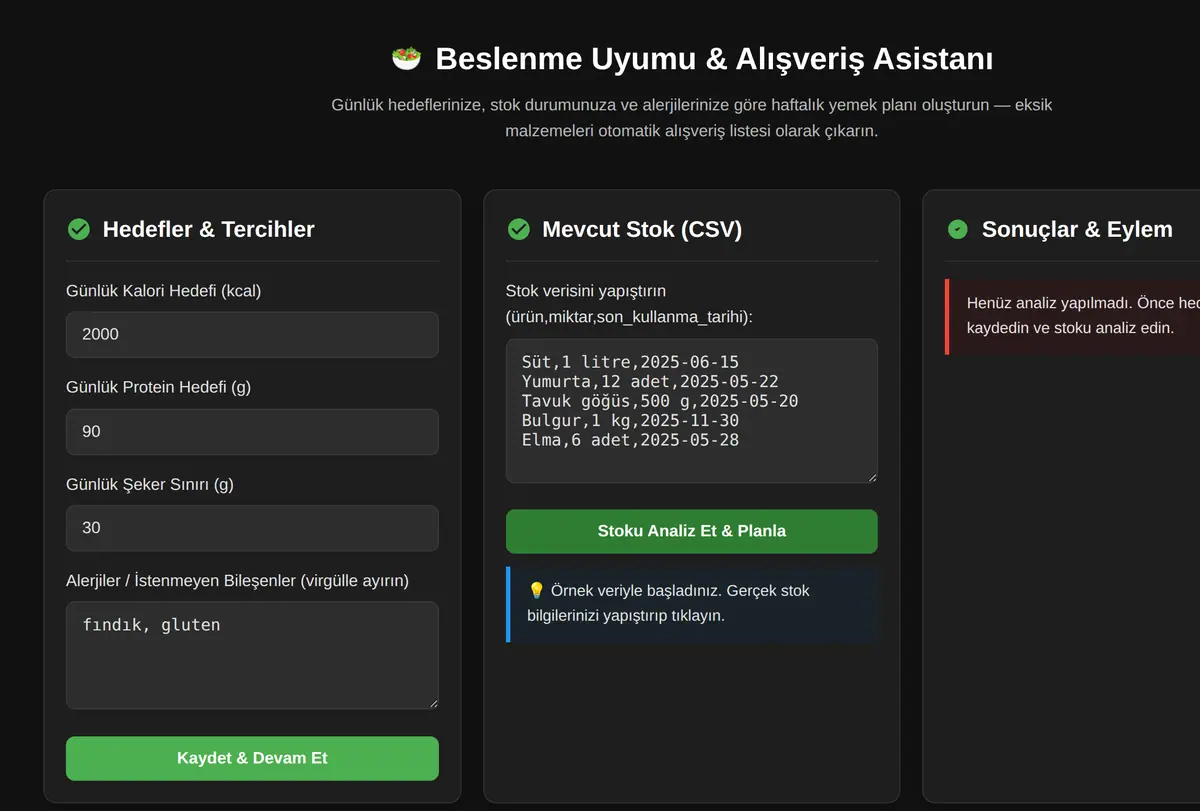Click the Günlük Şeker Sınırı (g) label
Viewport: 1200px width, 811px height.
pos(150,484)
